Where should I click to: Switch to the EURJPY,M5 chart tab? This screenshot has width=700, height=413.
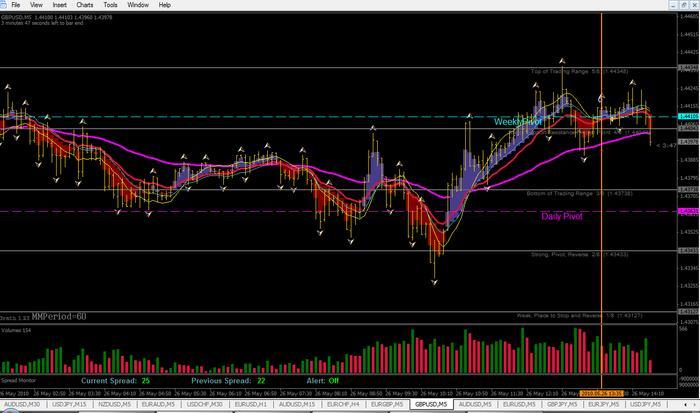pos(603,404)
